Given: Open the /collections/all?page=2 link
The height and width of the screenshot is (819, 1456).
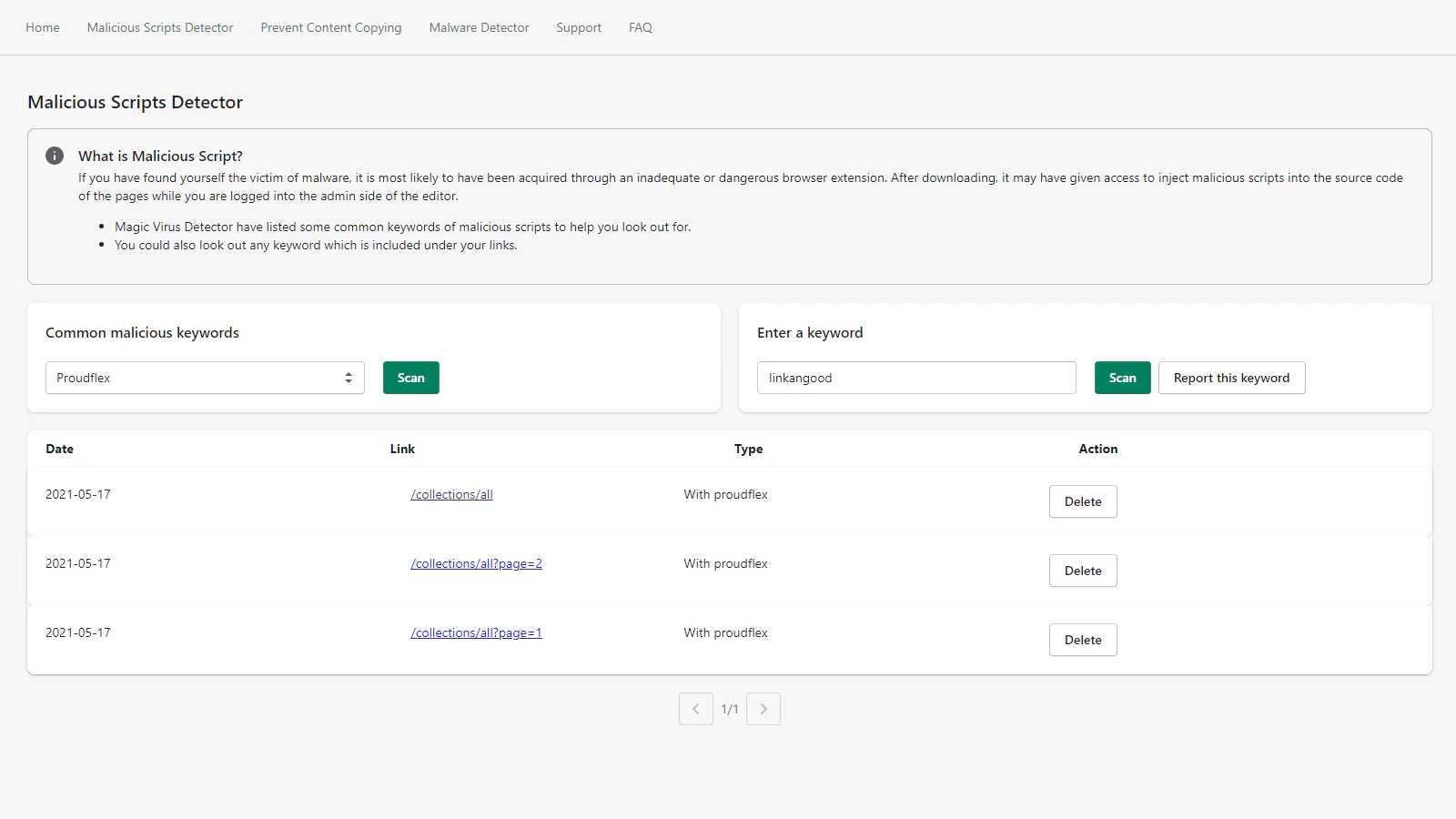Looking at the screenshot, I should pyautogui.click(x=476, y=563).
